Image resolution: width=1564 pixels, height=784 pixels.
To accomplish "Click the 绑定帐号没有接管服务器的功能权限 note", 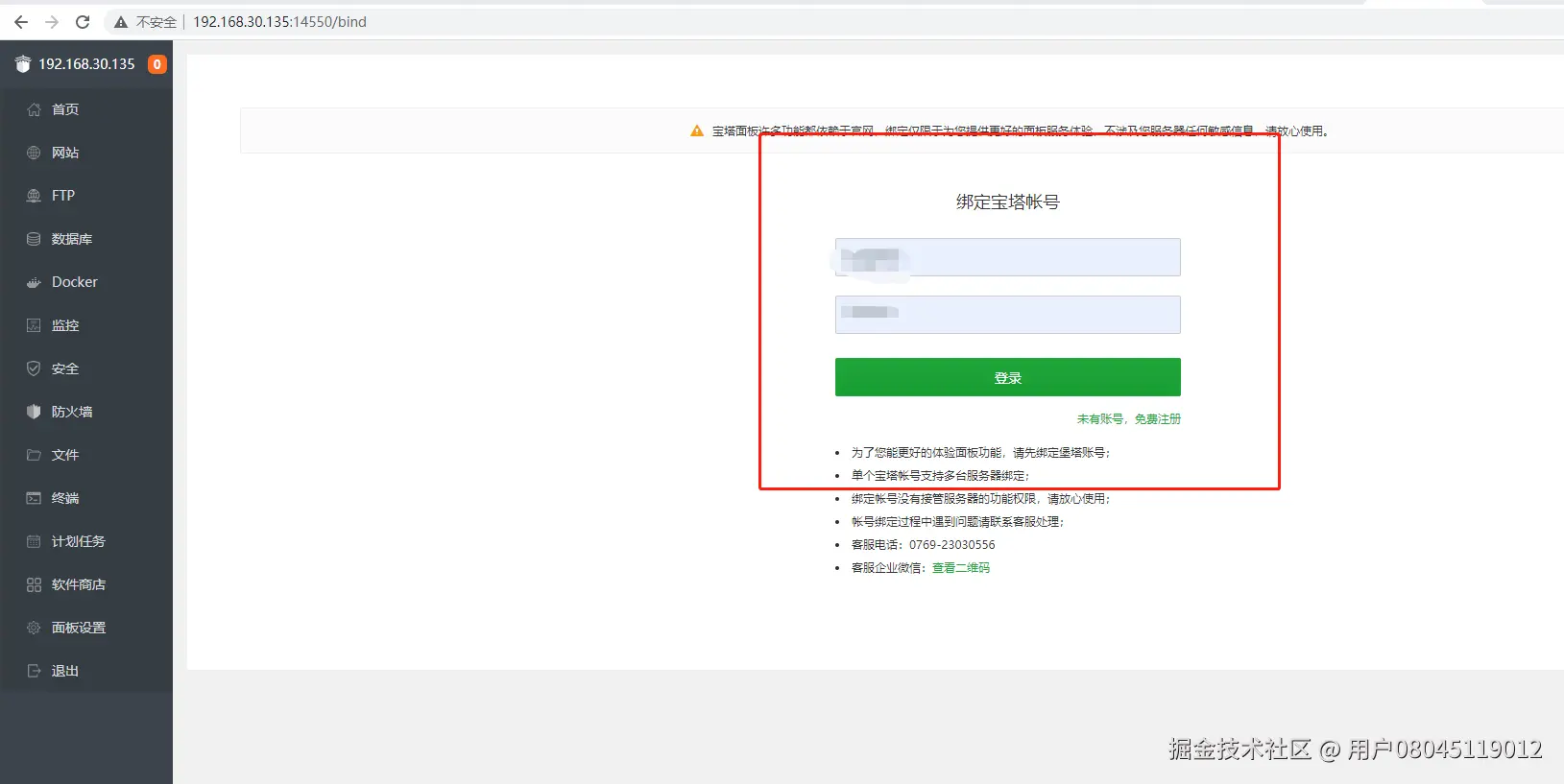I will [980, 499].
